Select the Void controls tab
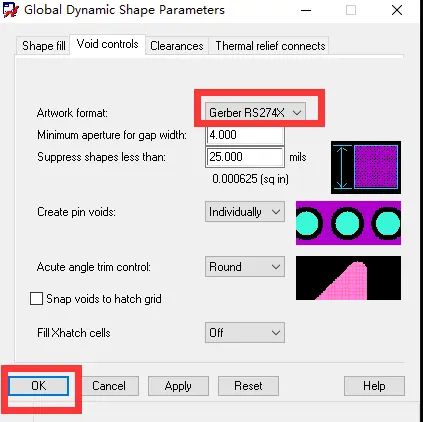The image size is (423, 422). coord(107,44)
